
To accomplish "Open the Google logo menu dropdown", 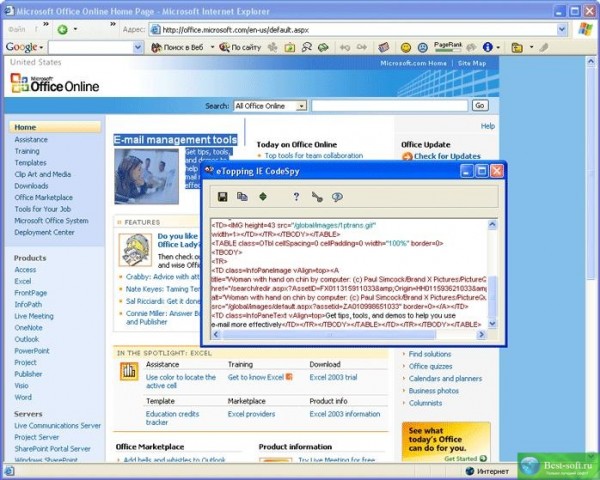I will (x=41, y=48).
